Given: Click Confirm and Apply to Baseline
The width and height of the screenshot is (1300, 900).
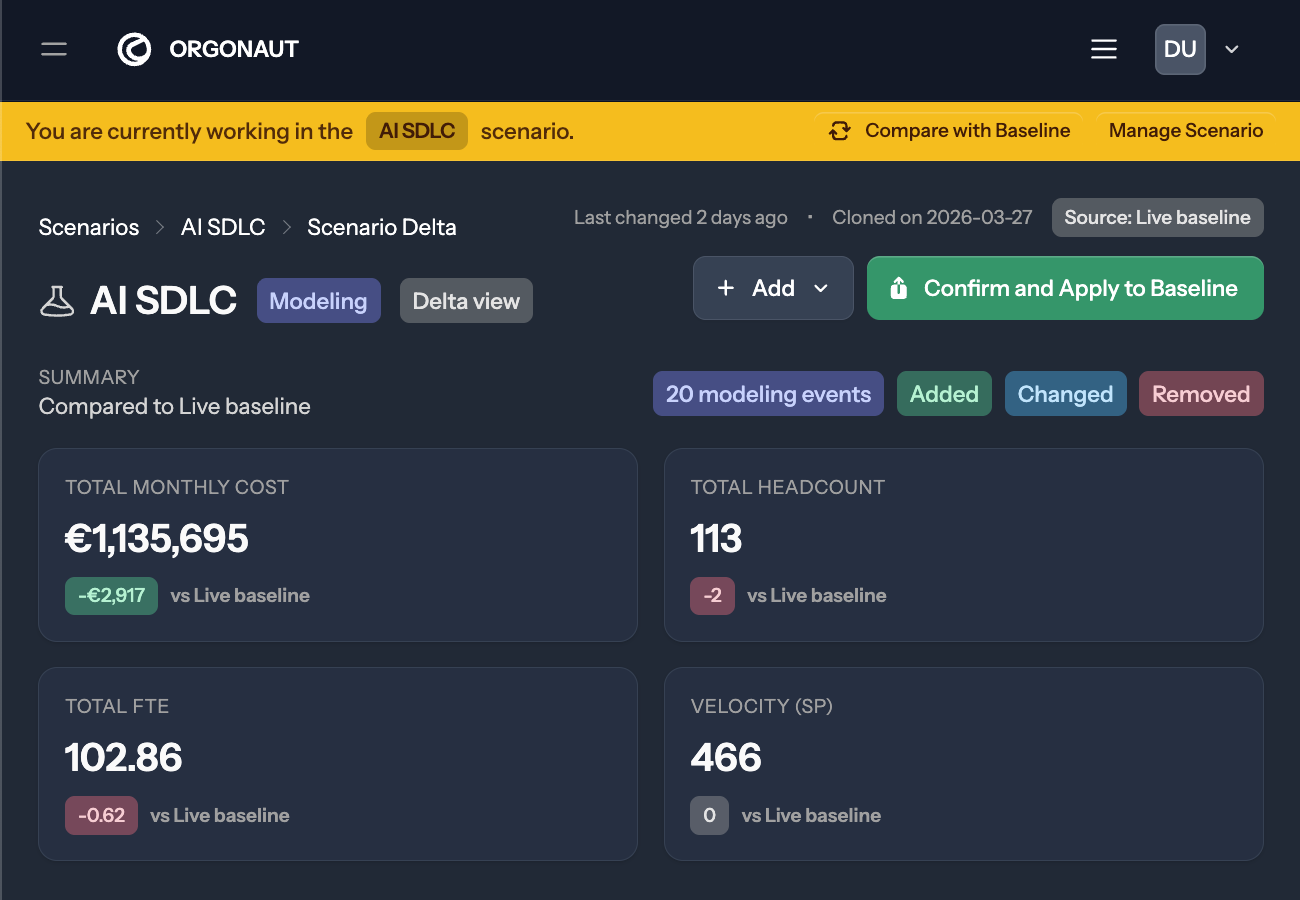Looking at the screenshot, I should click(1065, 288).
